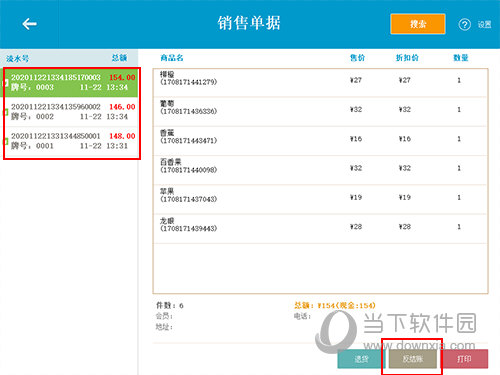
Task: Click ¥27 in the 售价 column
Action: coord(356,80)
